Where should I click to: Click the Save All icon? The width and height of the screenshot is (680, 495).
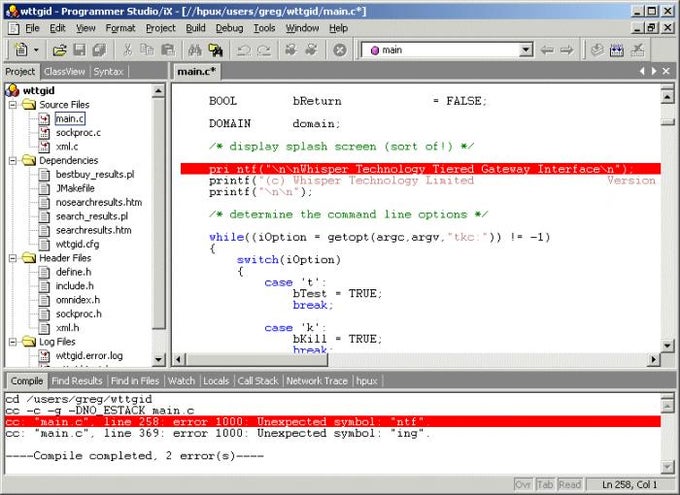(99, 50)
